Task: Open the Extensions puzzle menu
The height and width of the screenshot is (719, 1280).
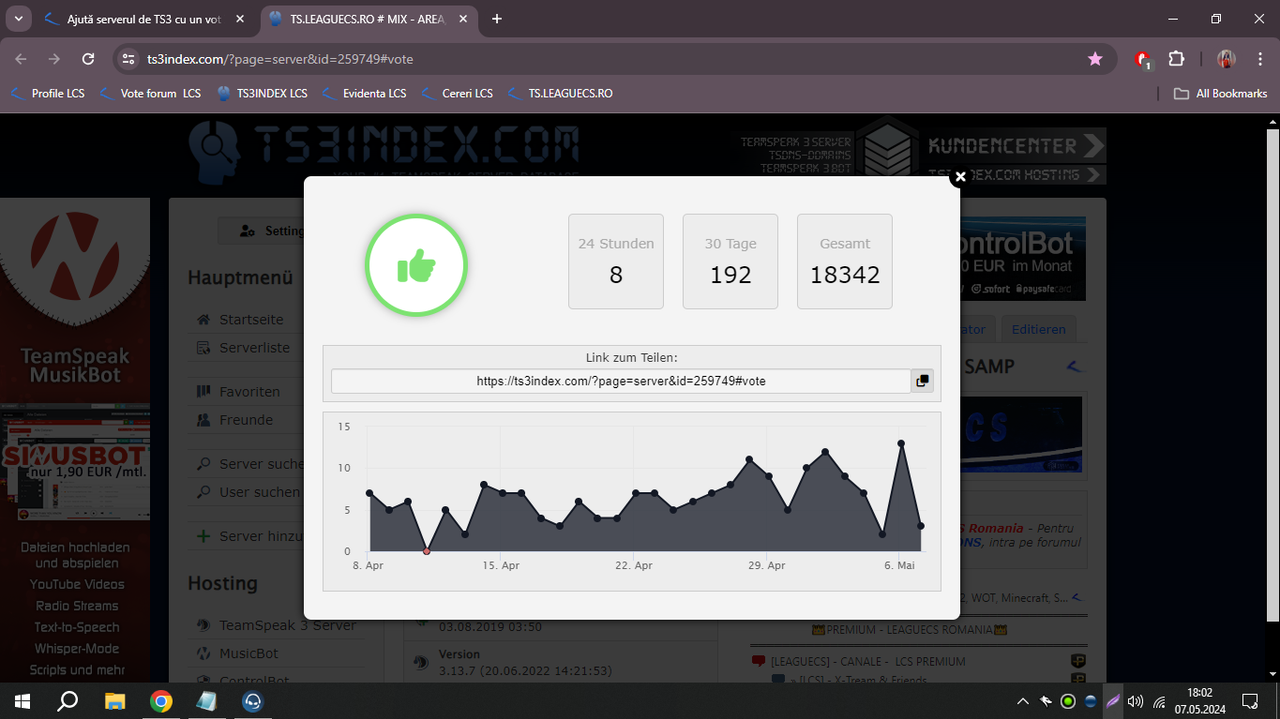Action: coord(1177,59)
